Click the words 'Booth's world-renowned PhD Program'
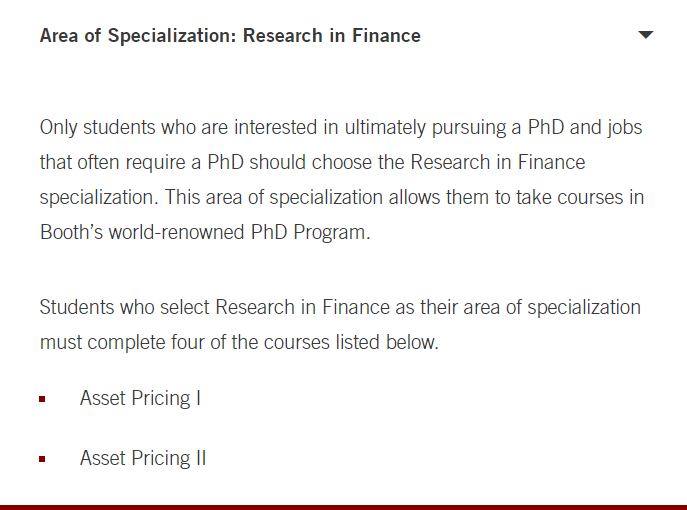 pos(203,232)
